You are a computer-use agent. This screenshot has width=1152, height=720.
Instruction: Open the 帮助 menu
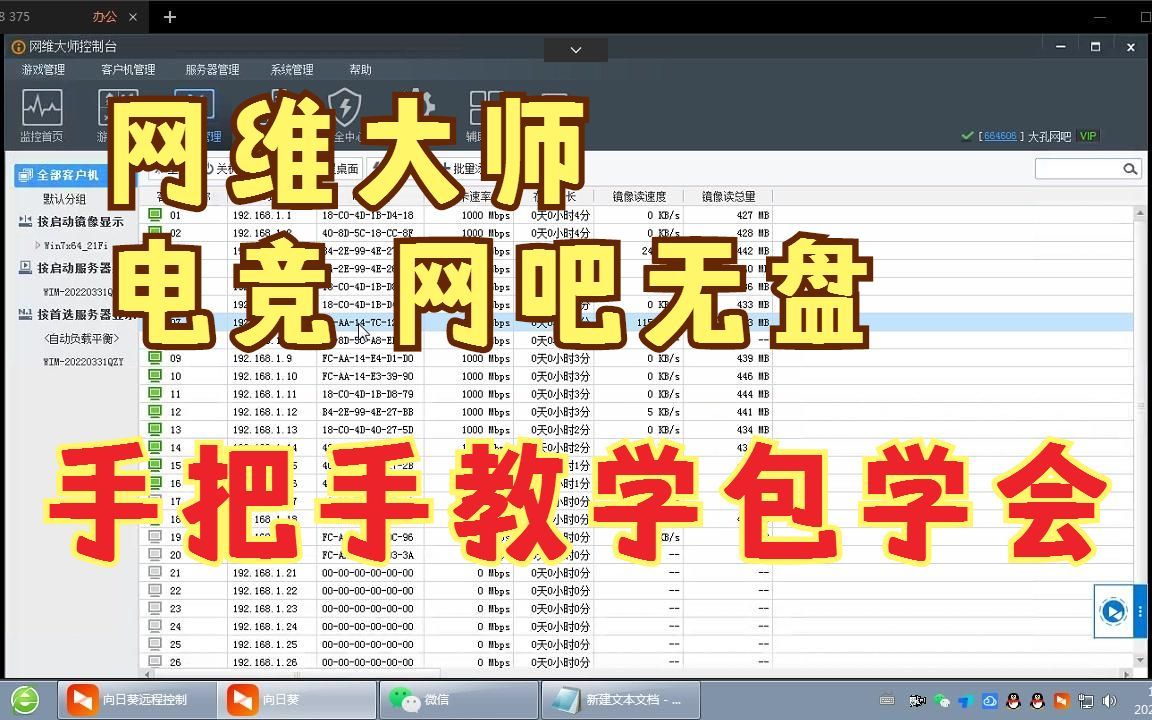pyautogui.click(x=360, y=70)
